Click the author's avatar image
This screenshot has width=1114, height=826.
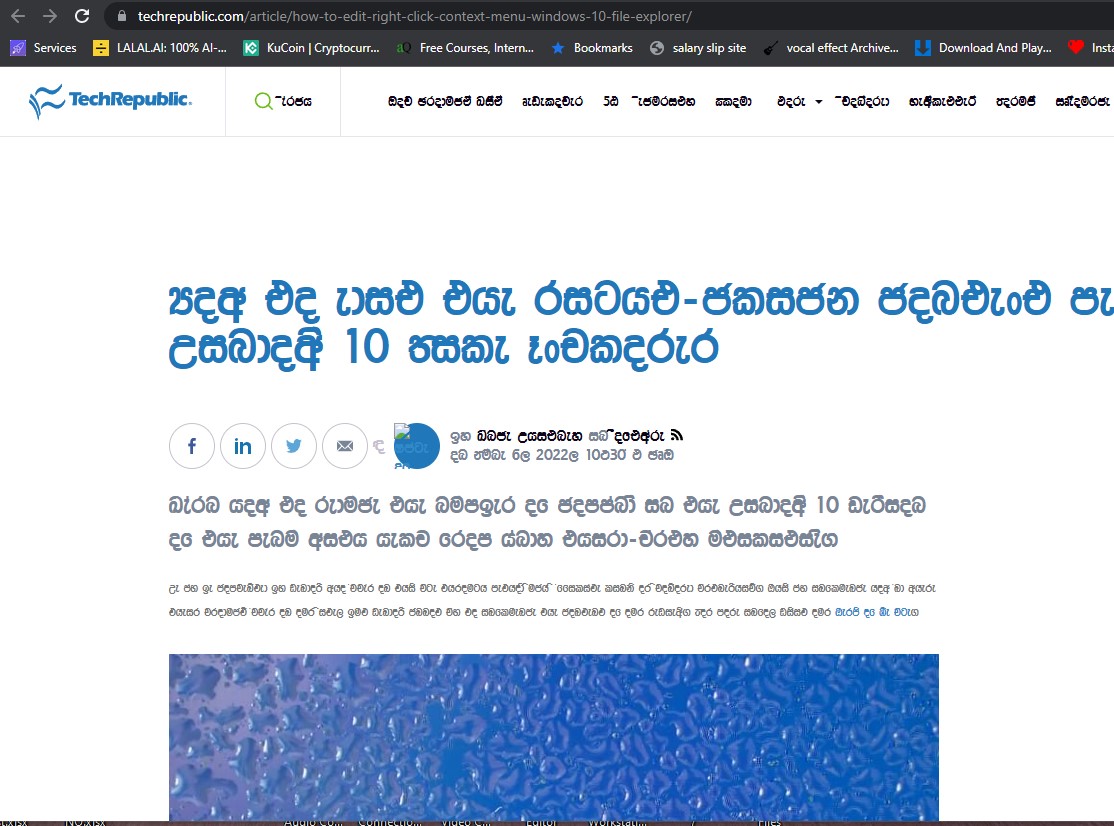coord(416,446)
